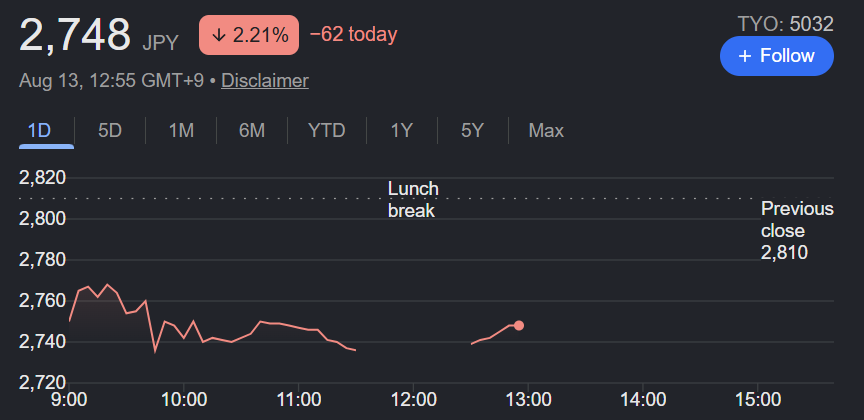The height and width of the screenshot is (420, 864).
Task: Click the 2,748 price value
Action: (75, 35)
